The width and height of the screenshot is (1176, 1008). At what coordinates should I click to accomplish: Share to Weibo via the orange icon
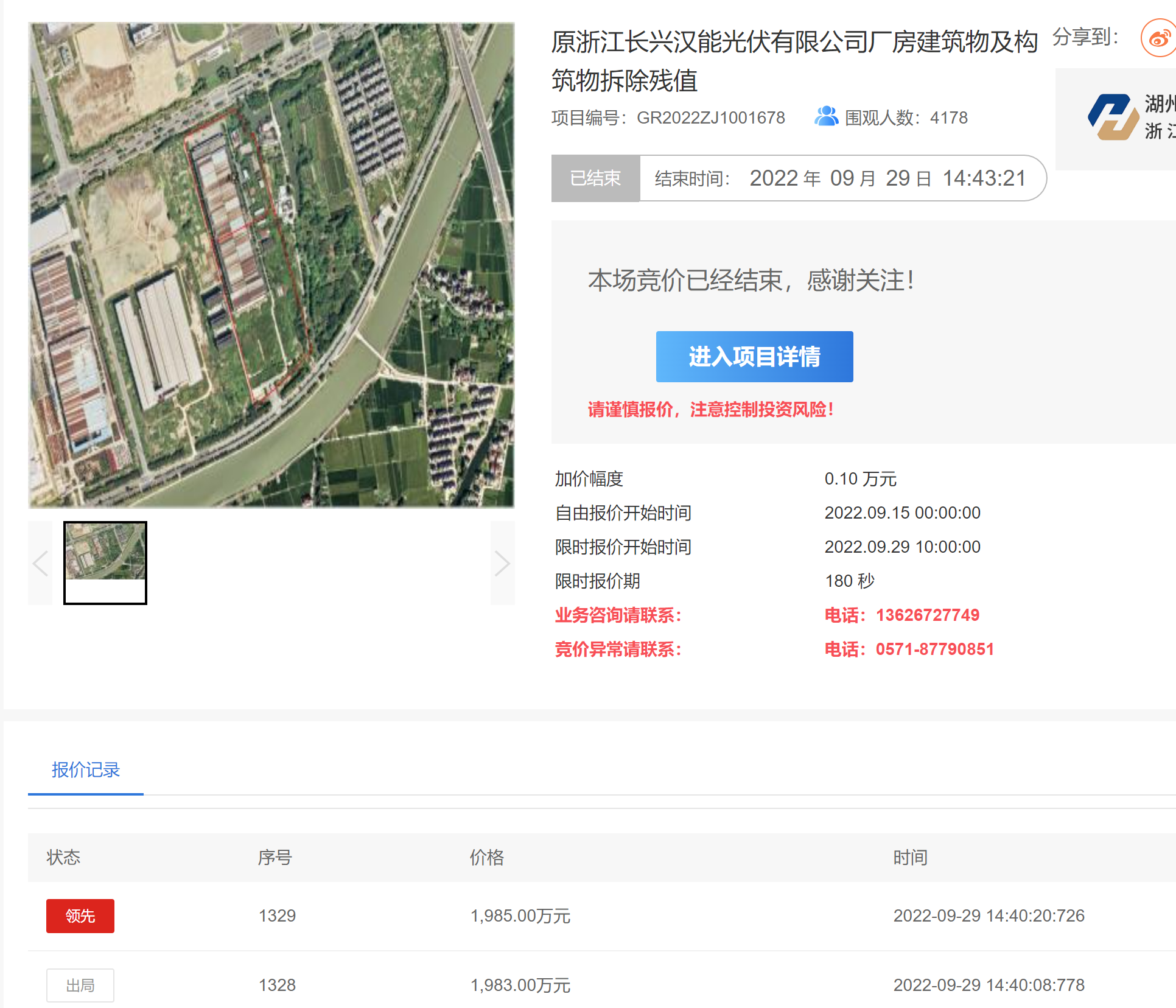[x=1158, y=38]
